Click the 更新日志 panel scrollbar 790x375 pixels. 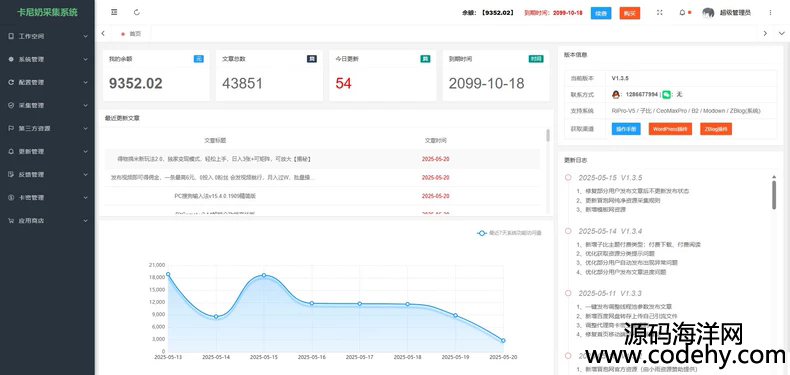pyautogui.click(x=774, y=195)
